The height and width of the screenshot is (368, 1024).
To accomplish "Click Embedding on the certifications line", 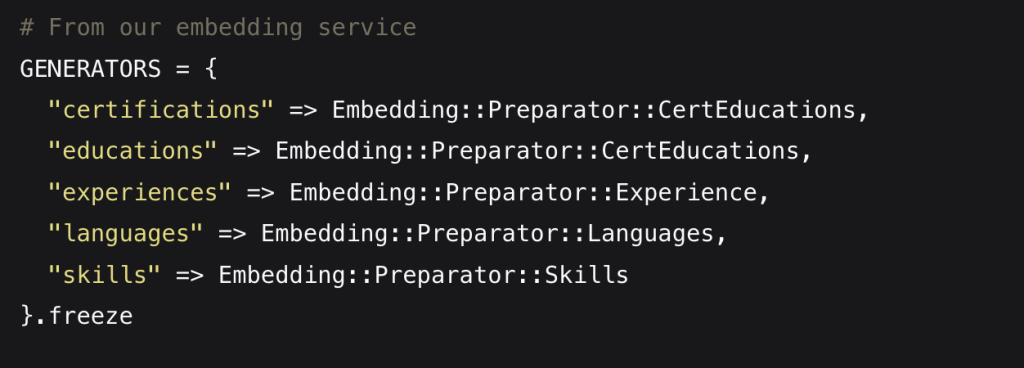I will point(395,110).
